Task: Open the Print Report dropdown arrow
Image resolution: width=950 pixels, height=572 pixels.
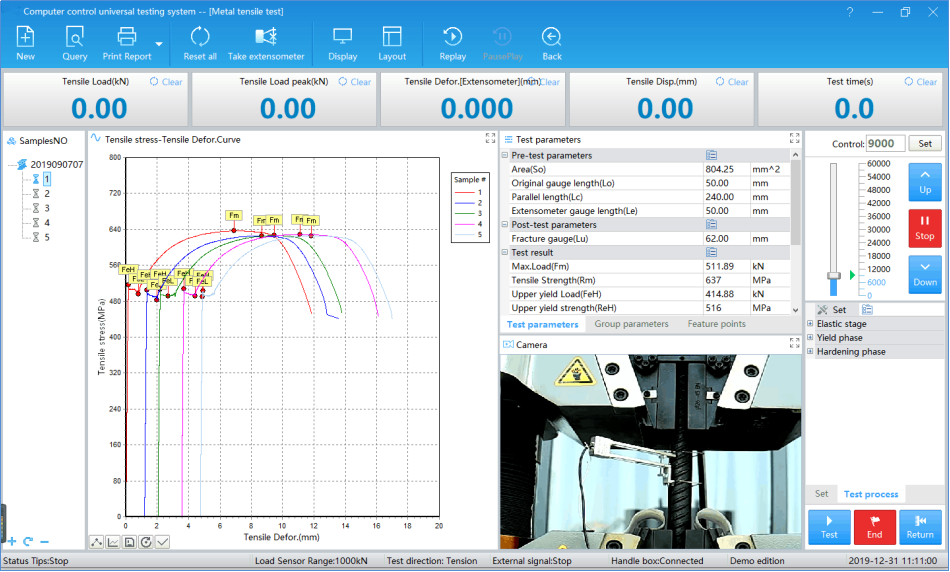Action: click(x=160, y=44)
